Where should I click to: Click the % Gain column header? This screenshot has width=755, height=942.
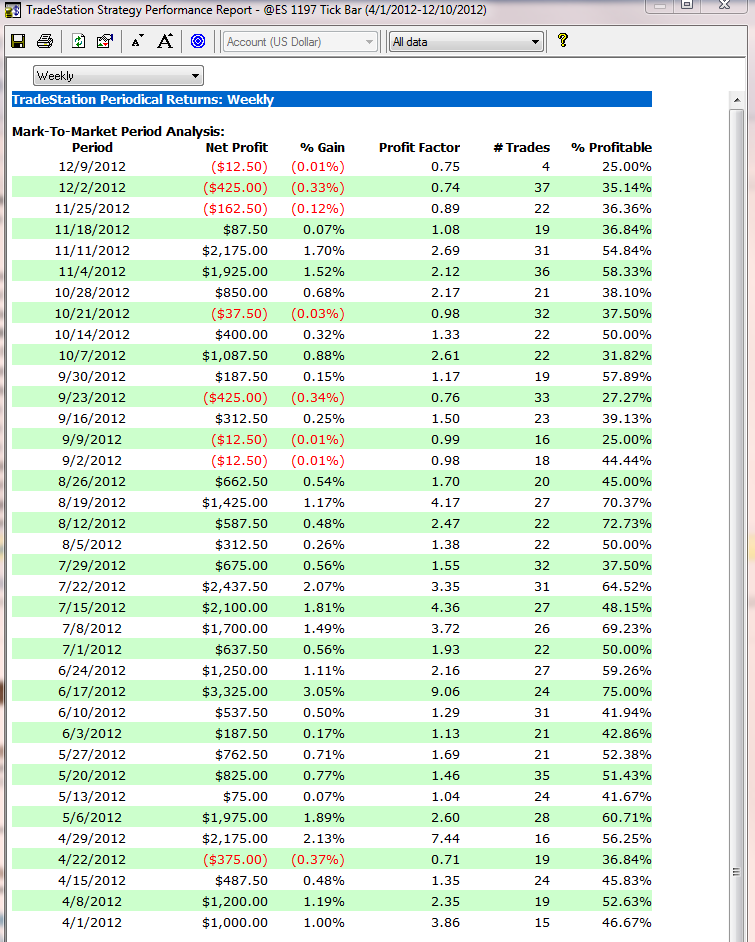coord(323,148)
